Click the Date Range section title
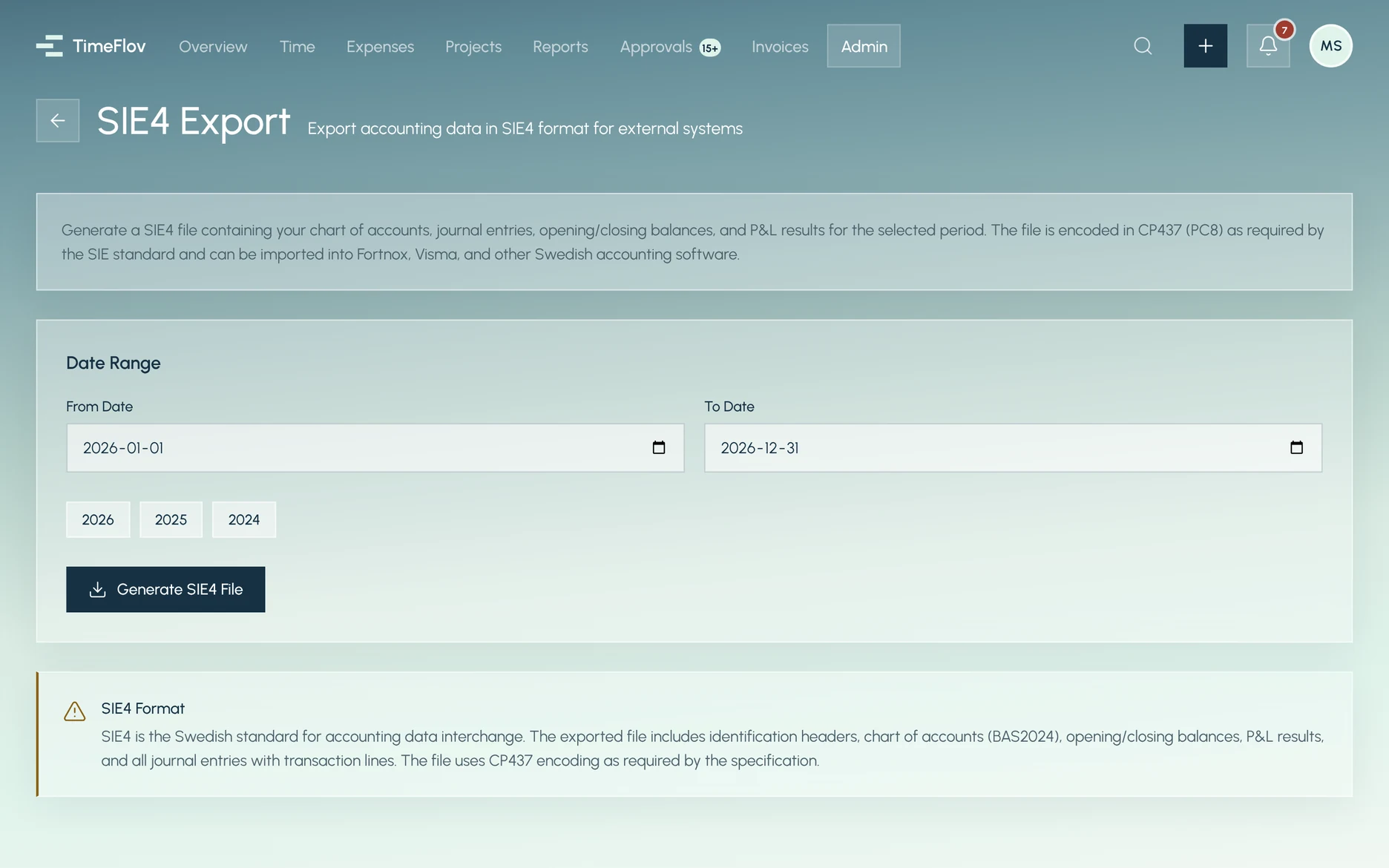This screenshot has width=1389, height=868. coord(114,363)
